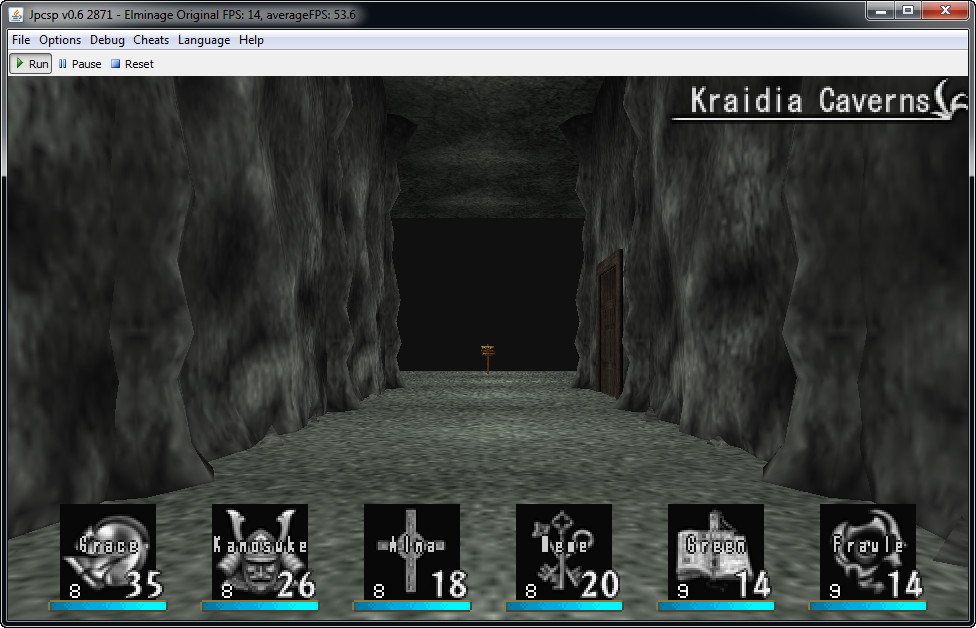This screenshot has width=976, height=628.
Task: Click the Jpcsp Java icon in title bar
Action: point(16,14)
